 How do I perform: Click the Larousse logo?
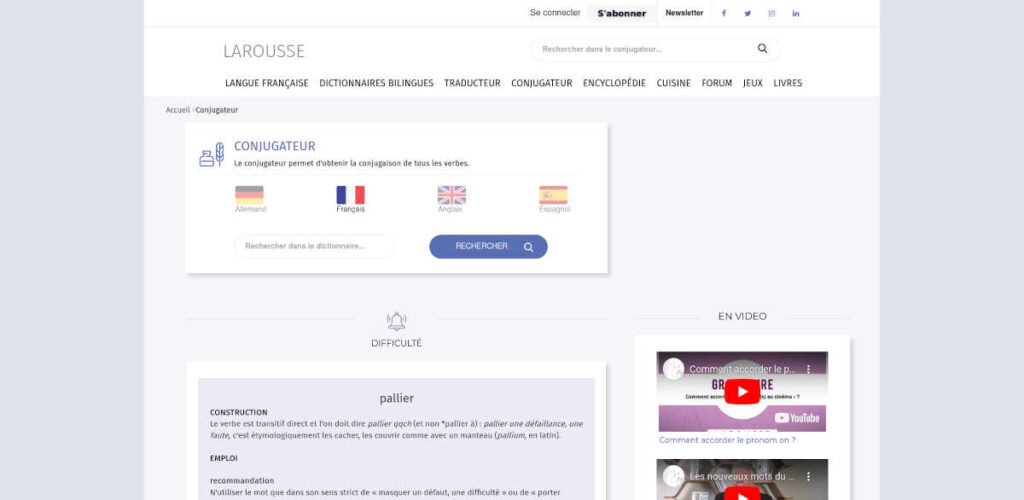pyautogui.click(x=264, y=51)
